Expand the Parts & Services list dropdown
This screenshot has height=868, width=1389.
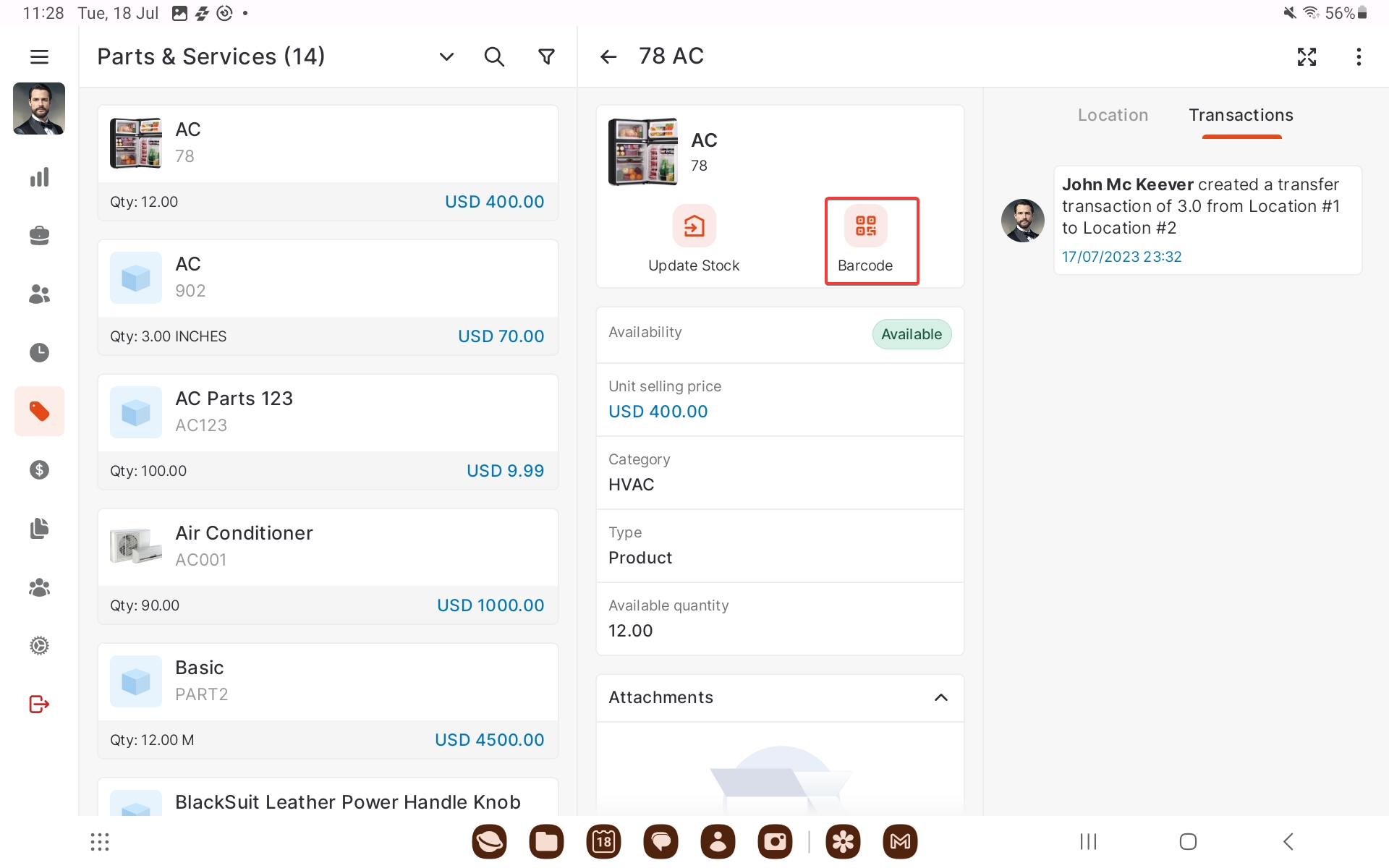click(446, 56)
